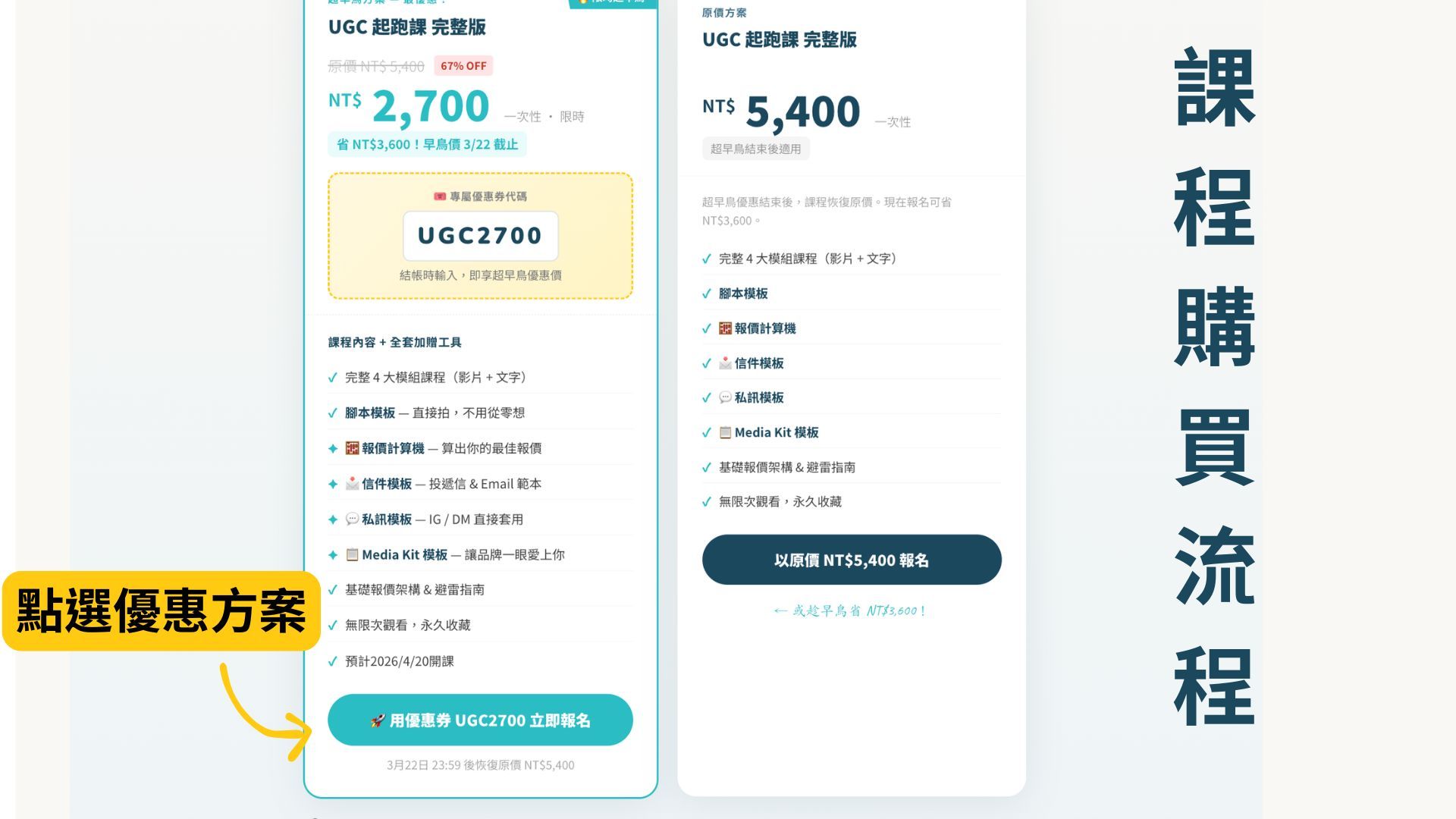
Task: Click the clipboard icon beside Media Kit 模板 — 讓品牌
Action: click(352, 555)
